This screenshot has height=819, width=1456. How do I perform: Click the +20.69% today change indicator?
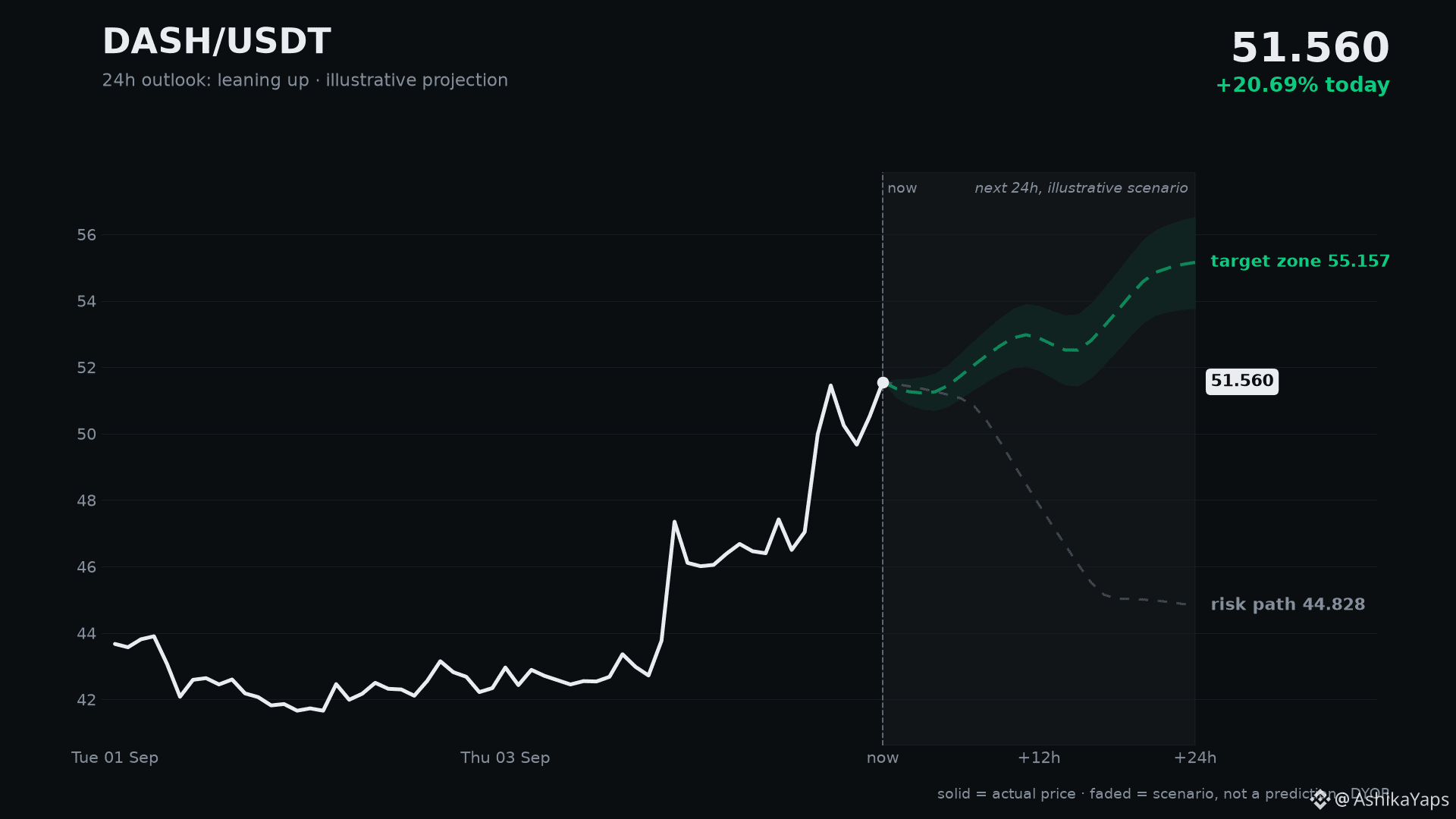[1302, 85]
